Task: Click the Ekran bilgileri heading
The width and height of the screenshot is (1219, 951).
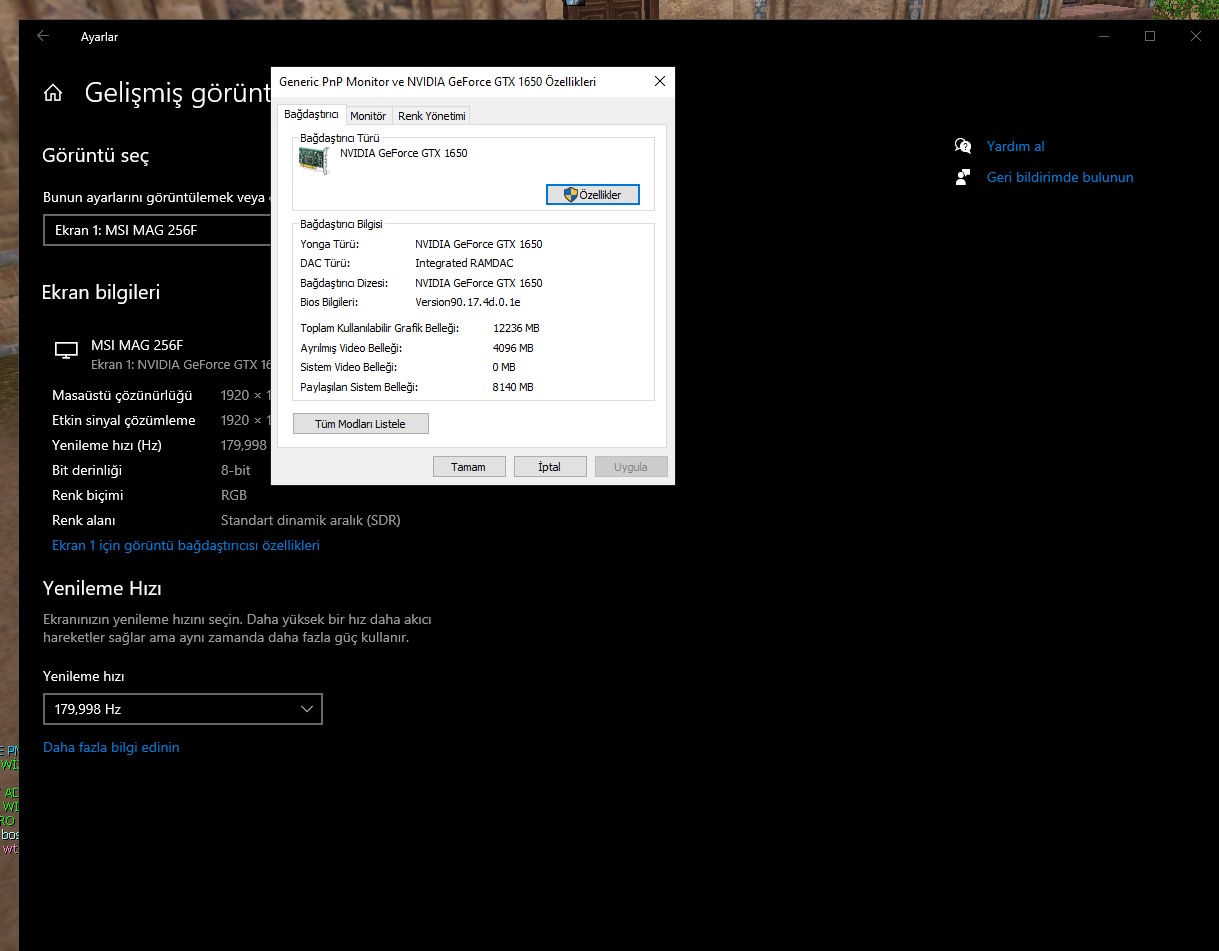Action: (101, 292)
